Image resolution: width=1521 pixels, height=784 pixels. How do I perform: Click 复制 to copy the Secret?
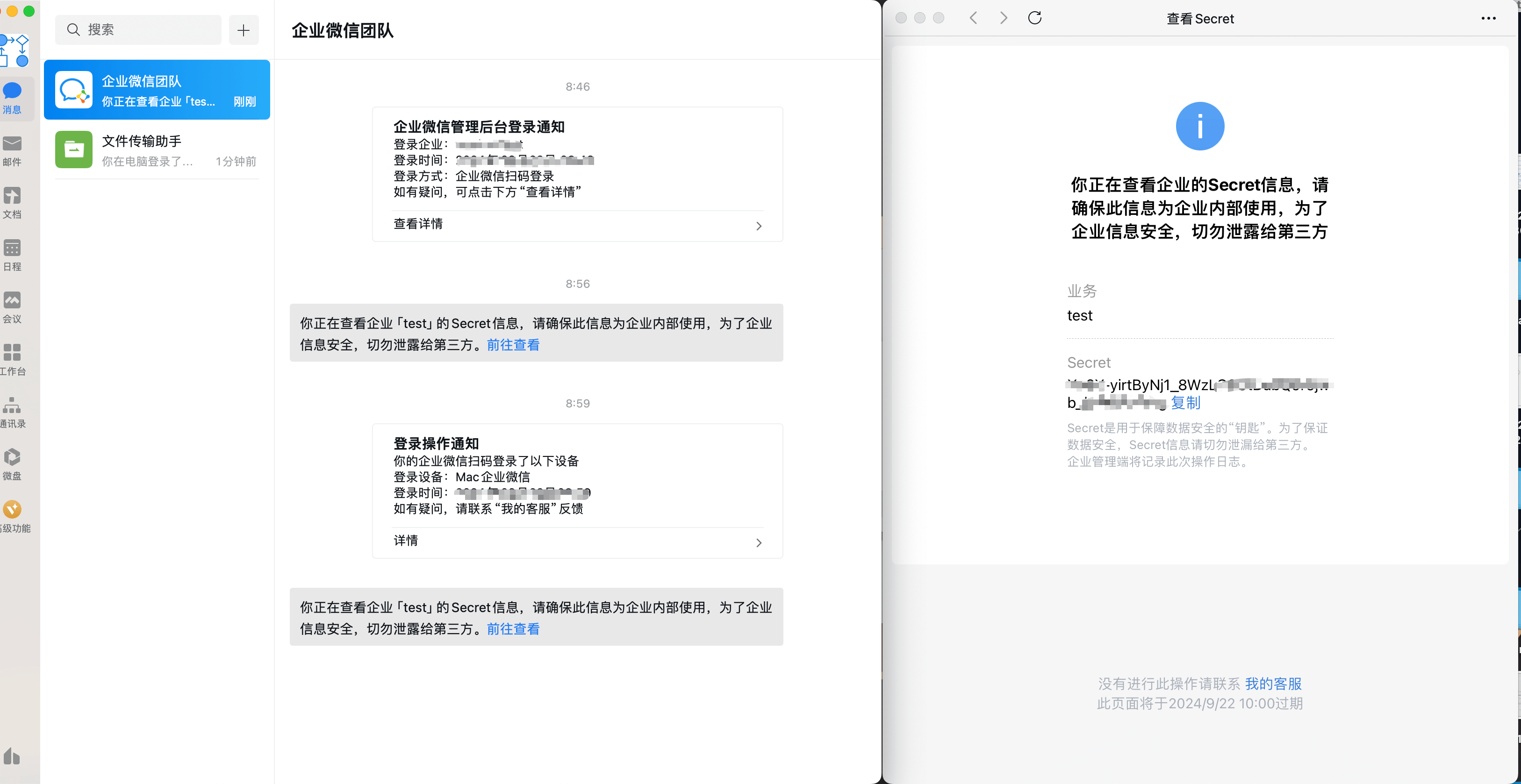pyautogui.click(x=1185, y=403)
